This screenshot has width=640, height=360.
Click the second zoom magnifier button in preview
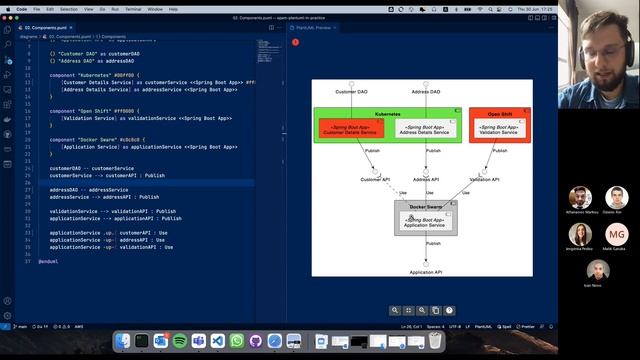422,311
